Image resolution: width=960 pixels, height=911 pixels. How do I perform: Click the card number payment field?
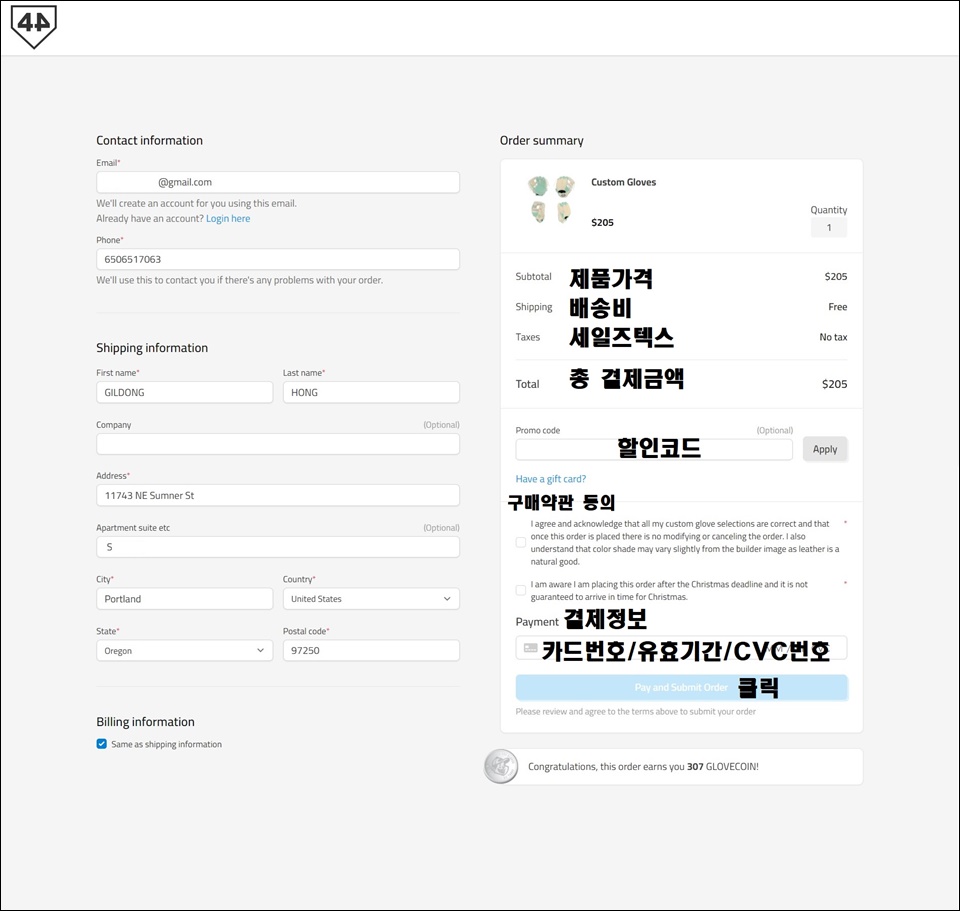(x=681, y=648)
